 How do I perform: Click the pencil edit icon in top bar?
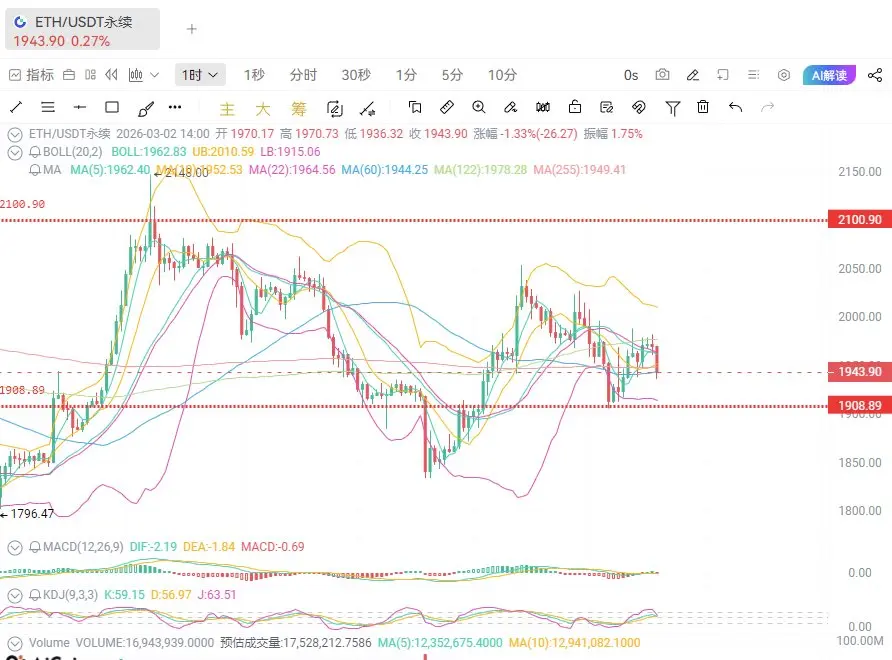point(692,75)
